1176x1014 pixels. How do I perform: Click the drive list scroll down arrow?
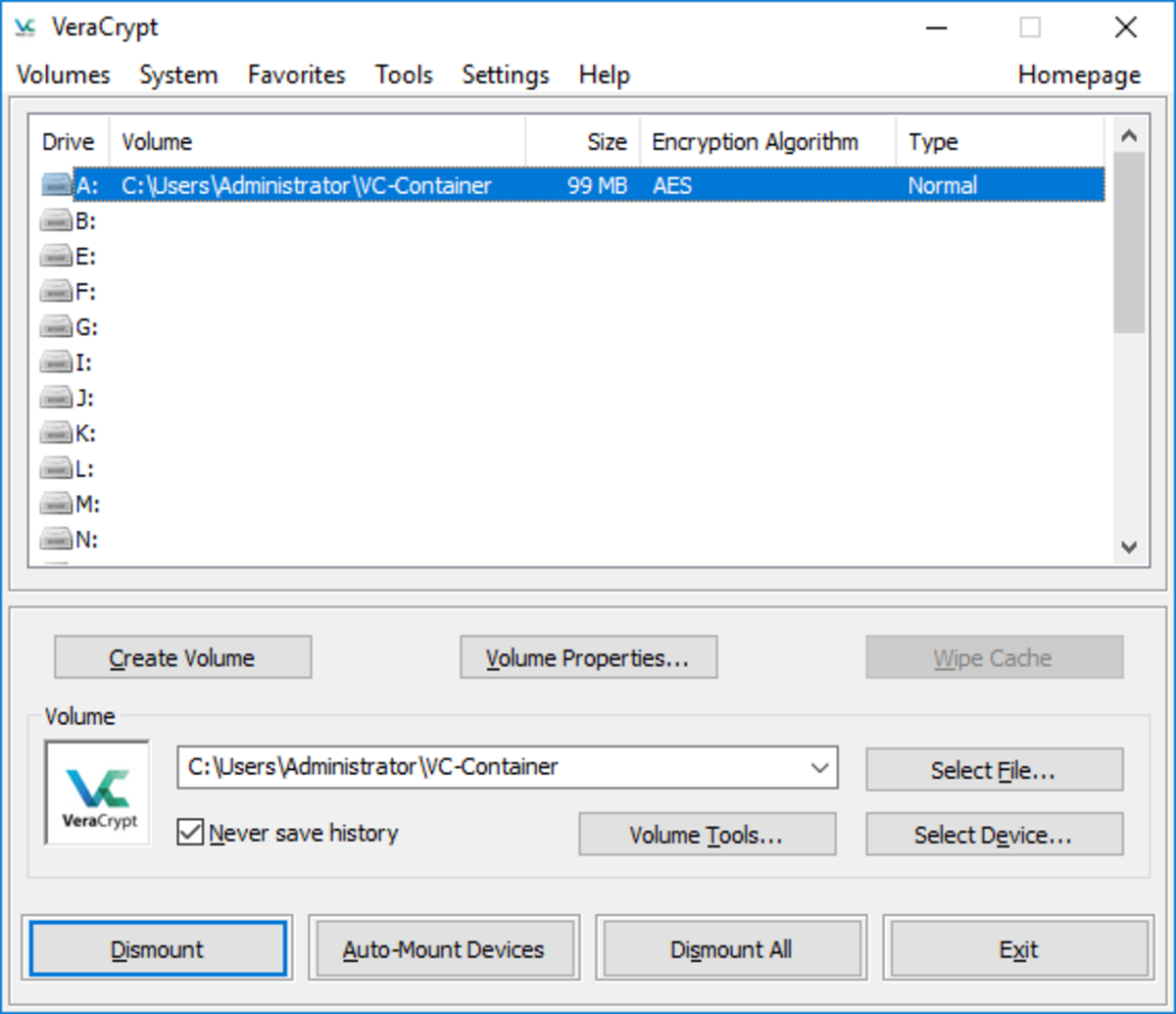point(1129,548)
